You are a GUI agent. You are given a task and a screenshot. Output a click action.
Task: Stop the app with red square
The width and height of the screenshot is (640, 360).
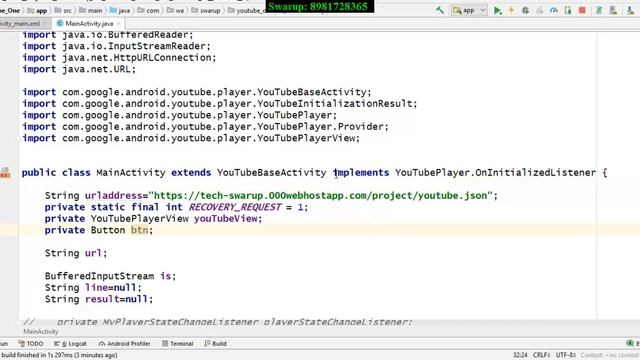582,11
